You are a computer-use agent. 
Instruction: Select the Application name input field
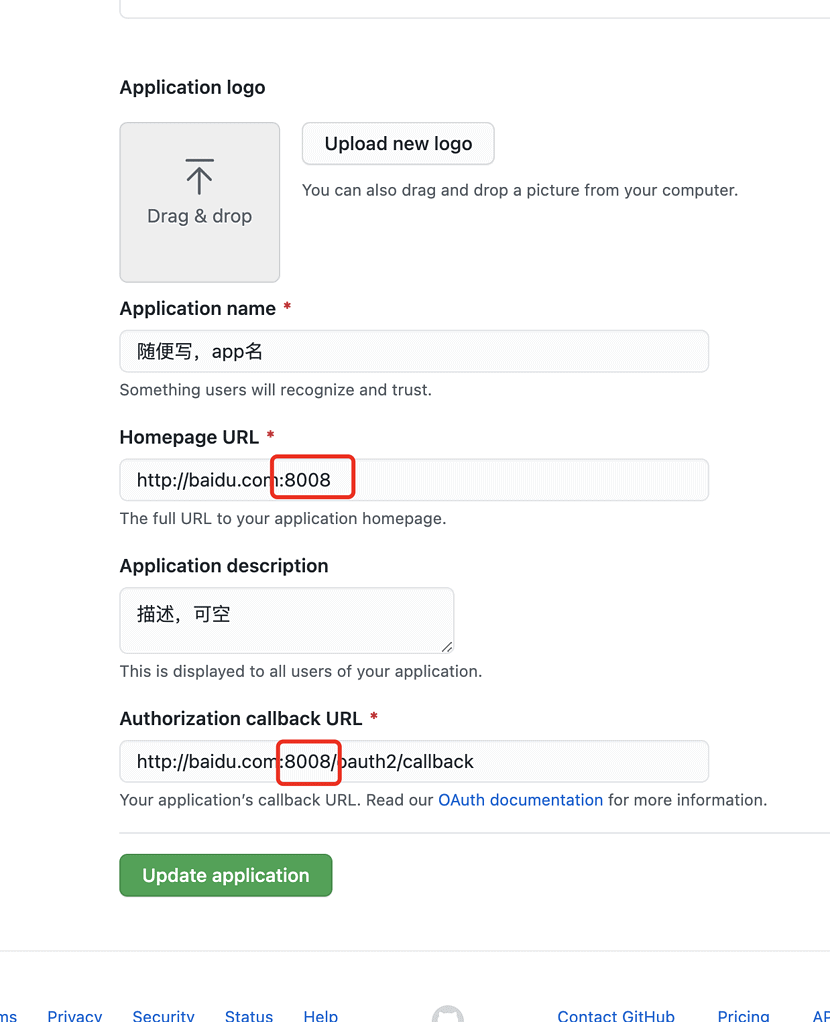(413, 351)
